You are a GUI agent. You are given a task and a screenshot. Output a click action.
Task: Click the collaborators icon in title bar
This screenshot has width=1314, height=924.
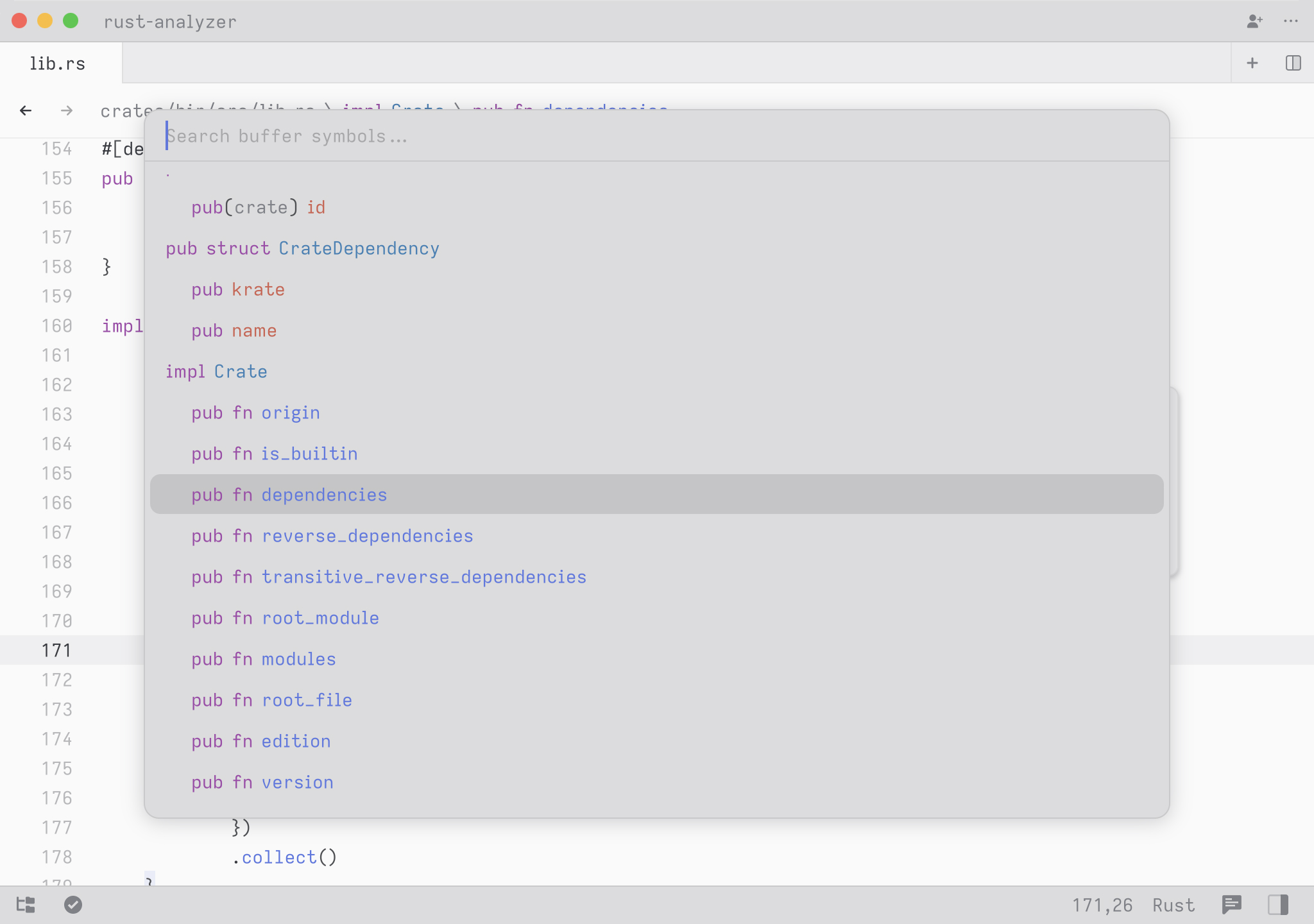pos(1254,21)
